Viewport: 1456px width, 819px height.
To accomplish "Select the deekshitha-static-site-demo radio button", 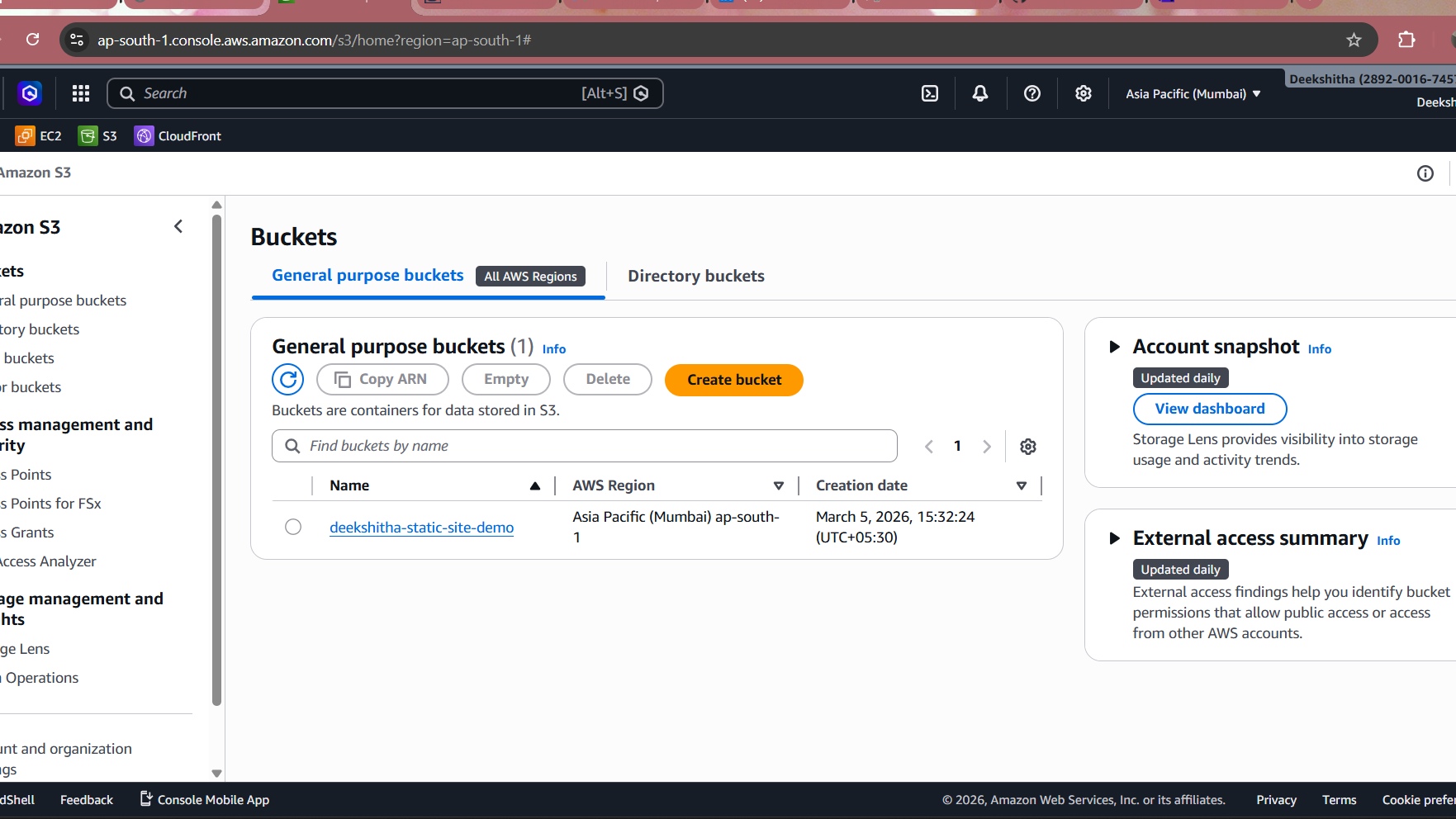I will (293, 527).
